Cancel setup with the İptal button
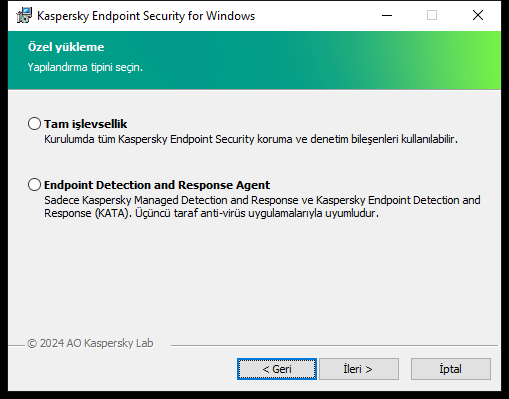Image resolution: width=509 pixels, height=399 pixels. point(451,369)
